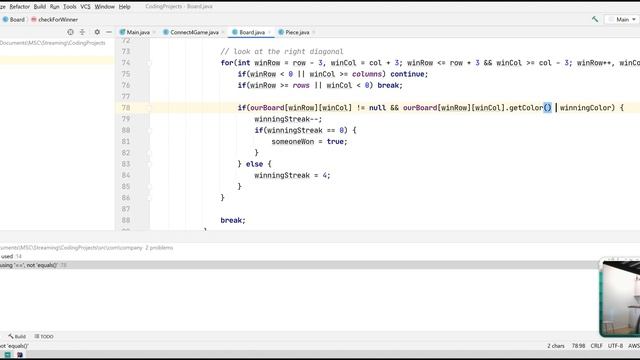This screenshot has width=640, height=360.
Task: Click the locate/select opened file target icon
Action: 71,32
